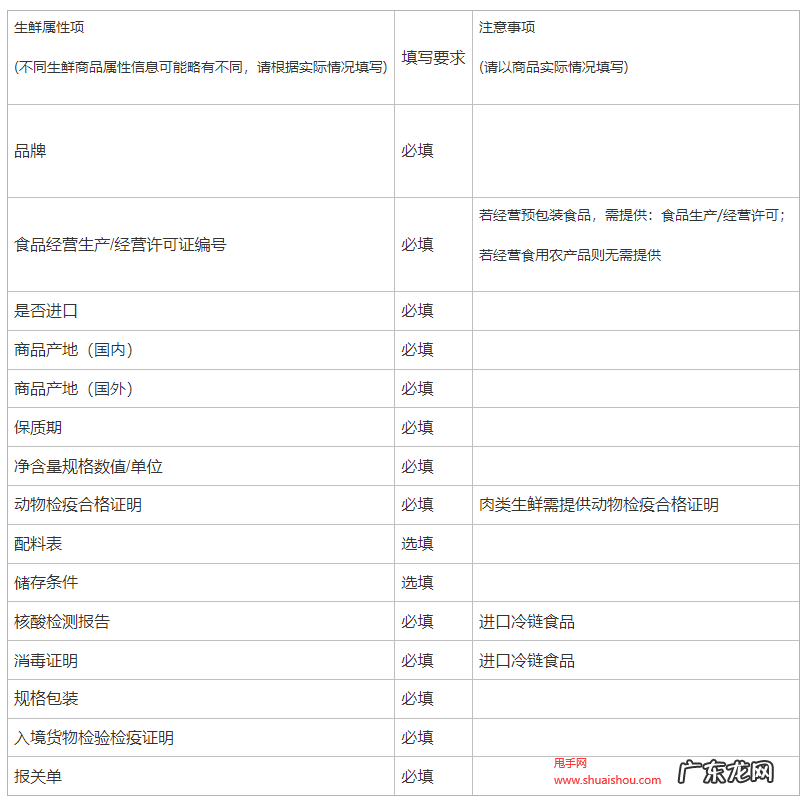Click the 品牌 attribute row

tap(100, 151)
